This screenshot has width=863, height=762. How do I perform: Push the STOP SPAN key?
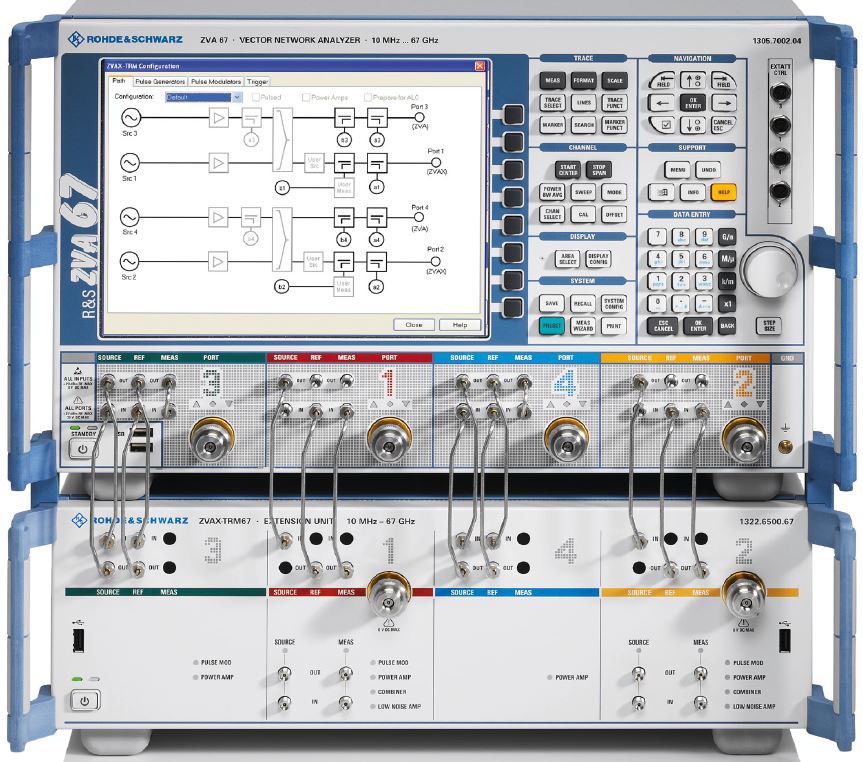tap(599, 170)
